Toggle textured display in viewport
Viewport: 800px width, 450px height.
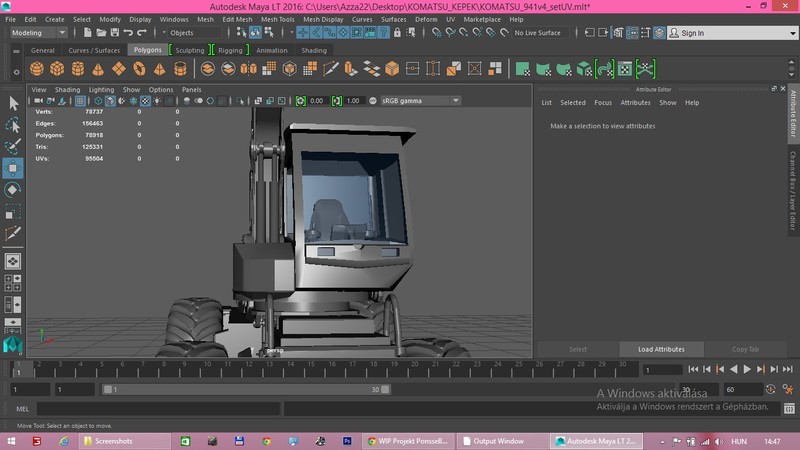coord(145,101)
